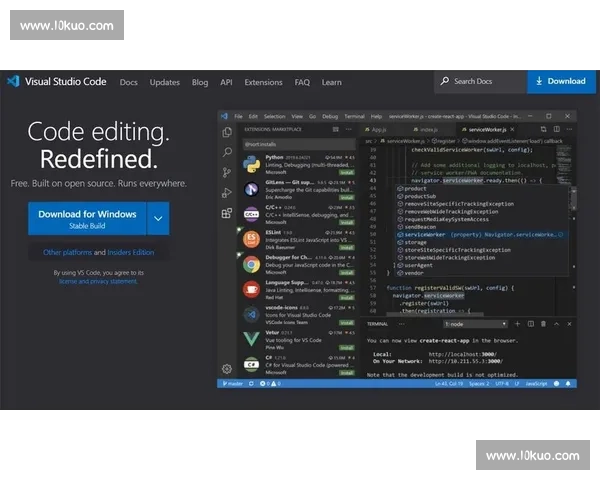
Task: Open the Extensions icon in activity bar
Action: (227, 213)
